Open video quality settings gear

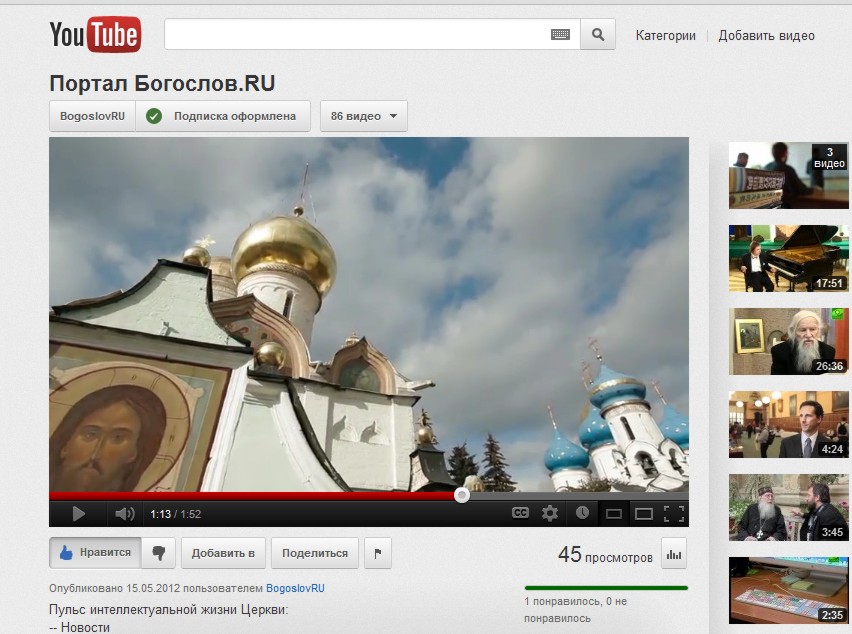(550, 513)
